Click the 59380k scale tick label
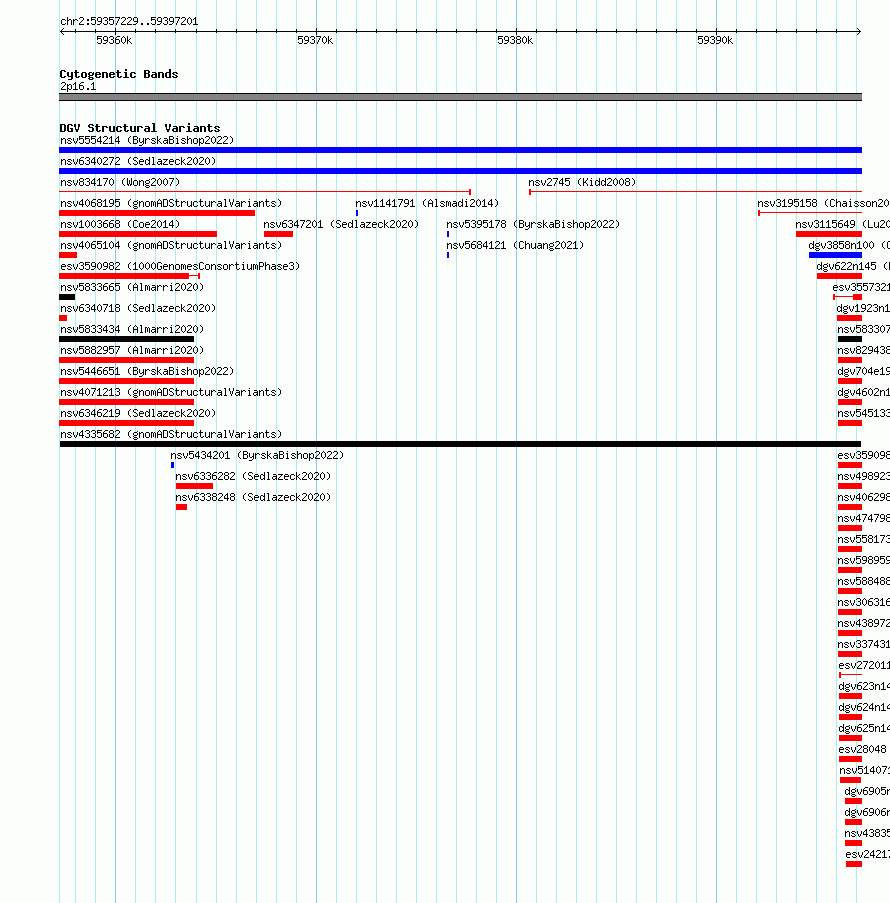 pyautogui.click(x=515, y=40)
